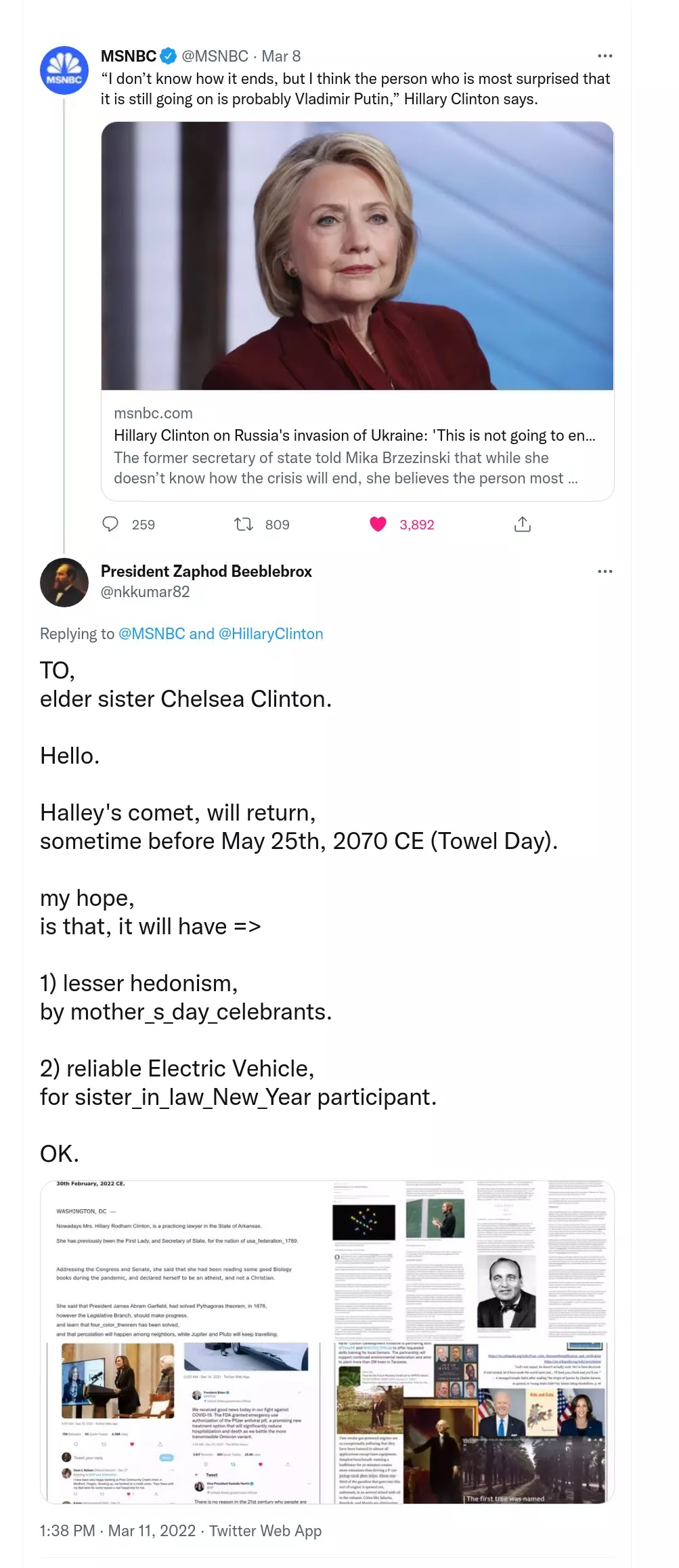Image resolution: width=679 pixels, height=1568 pixels.
Task: Click the share upload icon
Action: pos(522,524)
